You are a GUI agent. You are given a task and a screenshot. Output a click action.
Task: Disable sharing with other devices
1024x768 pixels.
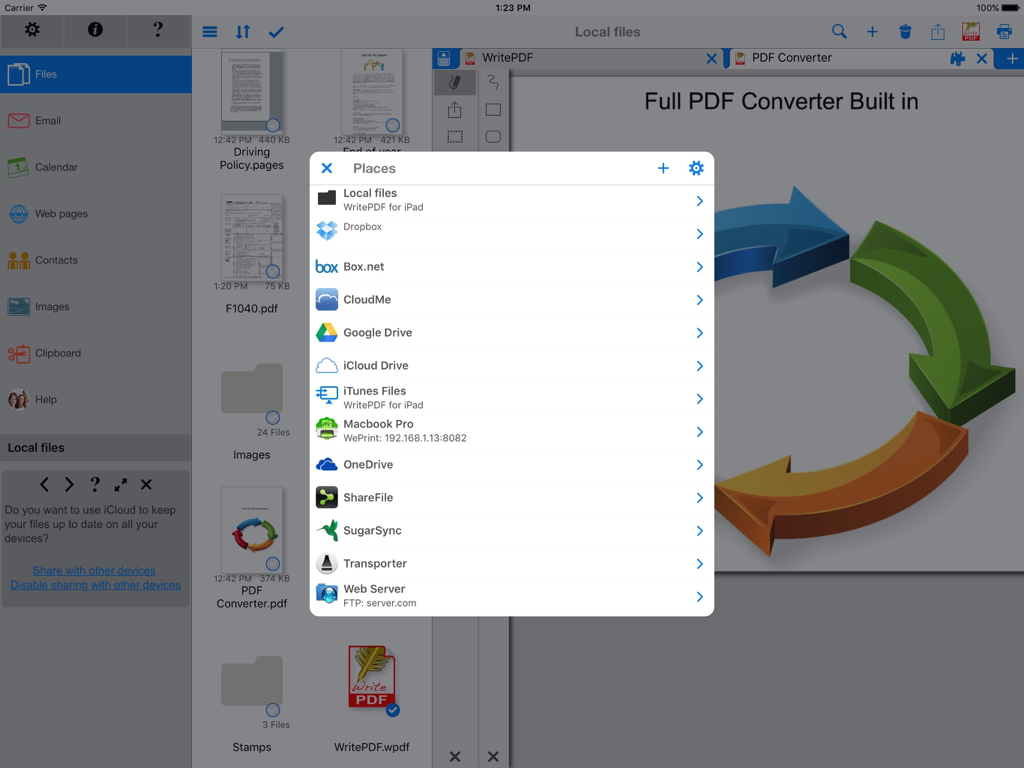[x=95, y=585]
